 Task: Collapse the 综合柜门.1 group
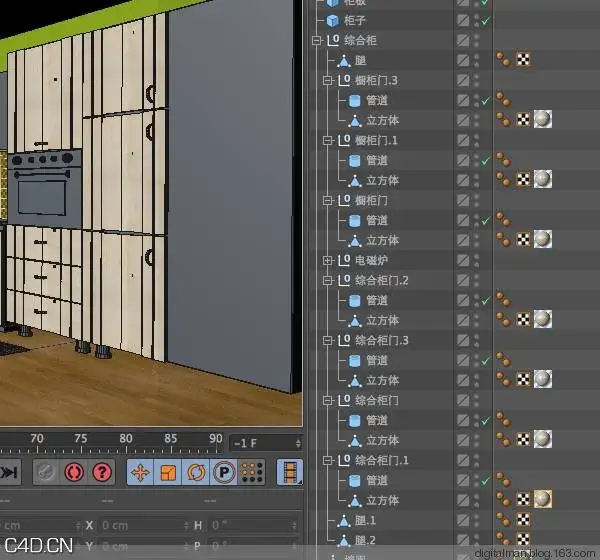pyautogui.click(x=327, y=460)
